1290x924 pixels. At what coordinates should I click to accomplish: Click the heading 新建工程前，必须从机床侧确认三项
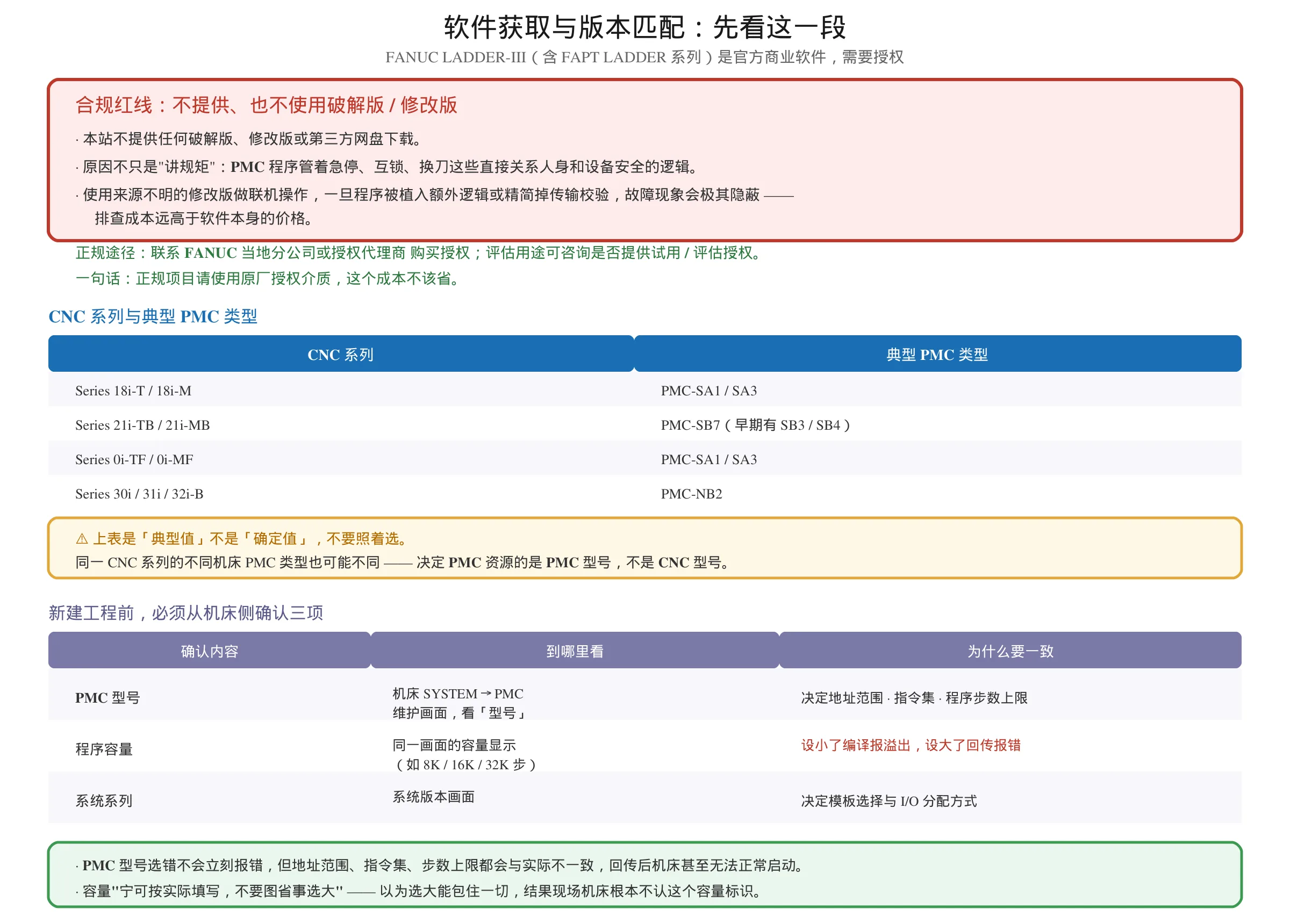tap(186, 613)
